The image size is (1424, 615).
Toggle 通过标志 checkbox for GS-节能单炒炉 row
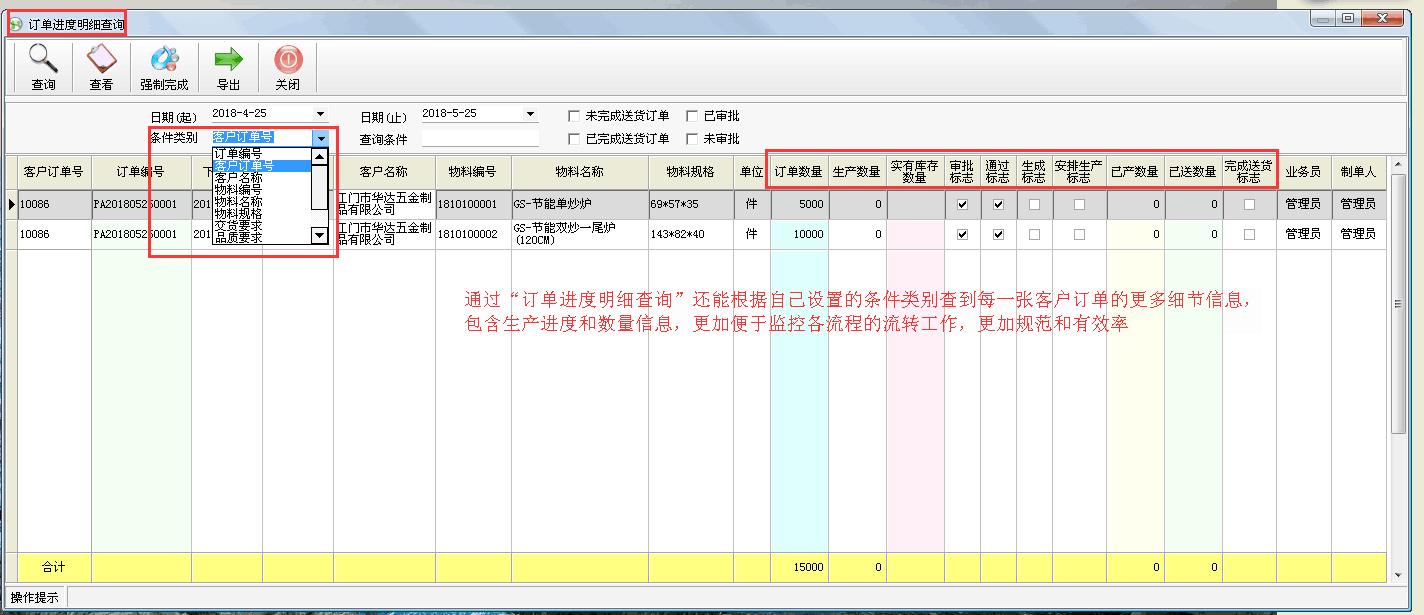[998, 204]
